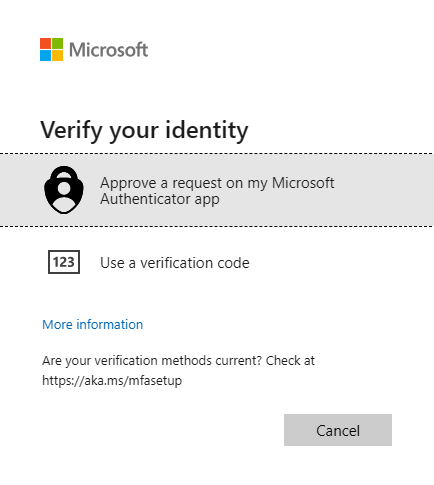Click the 123 verification code icon

64,262
